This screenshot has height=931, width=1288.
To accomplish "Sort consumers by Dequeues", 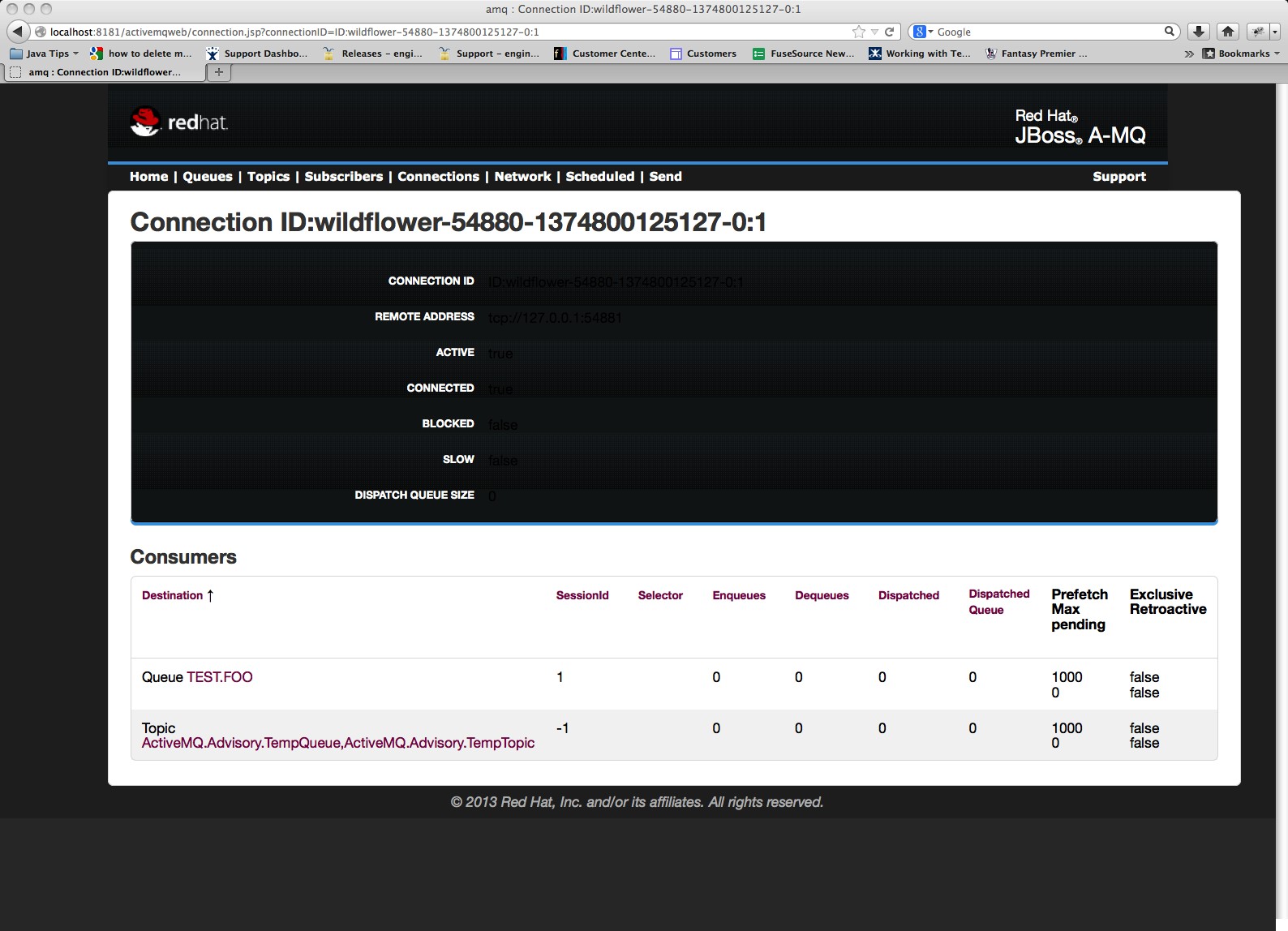I will click(822, 595).
